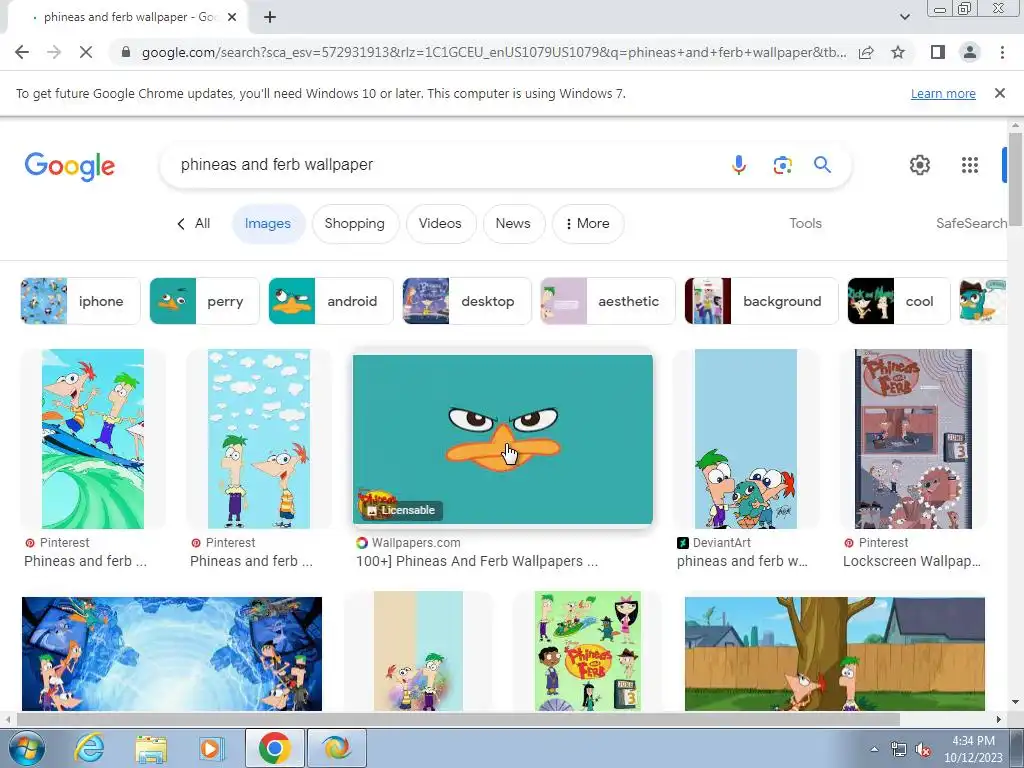The height and width of the screenshot is (768, 1024).
Task: Click the search box with phineas and ferb wallpaper
Action: [x=444, y=165]
